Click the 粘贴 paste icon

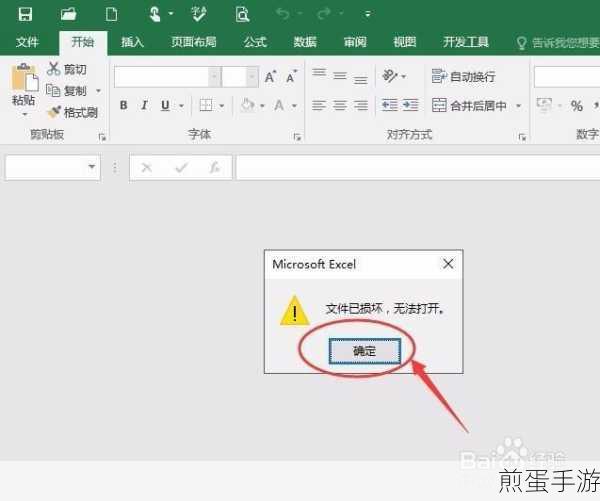click(24, 77)
